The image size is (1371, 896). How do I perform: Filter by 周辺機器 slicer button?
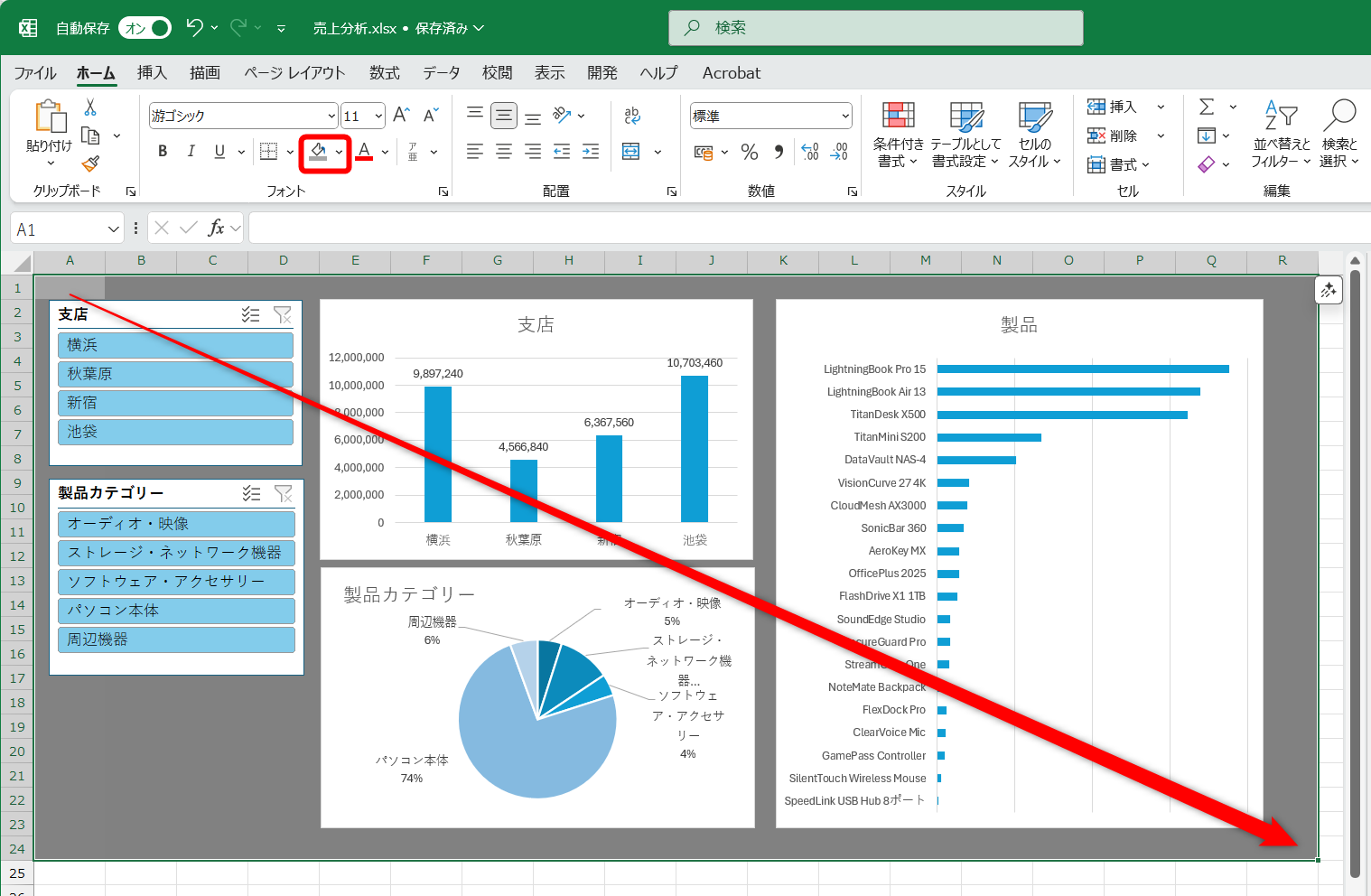click(x=177, y=639)
